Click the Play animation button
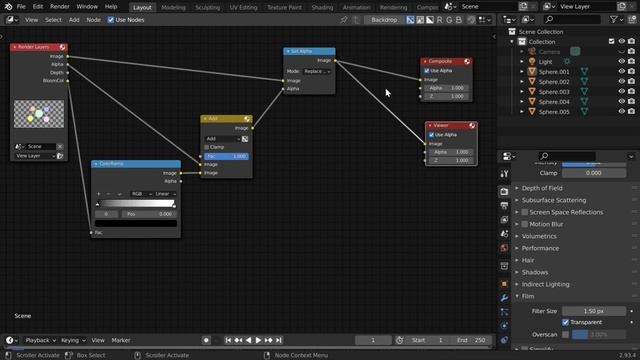640x360 pixels. point(258,340)
